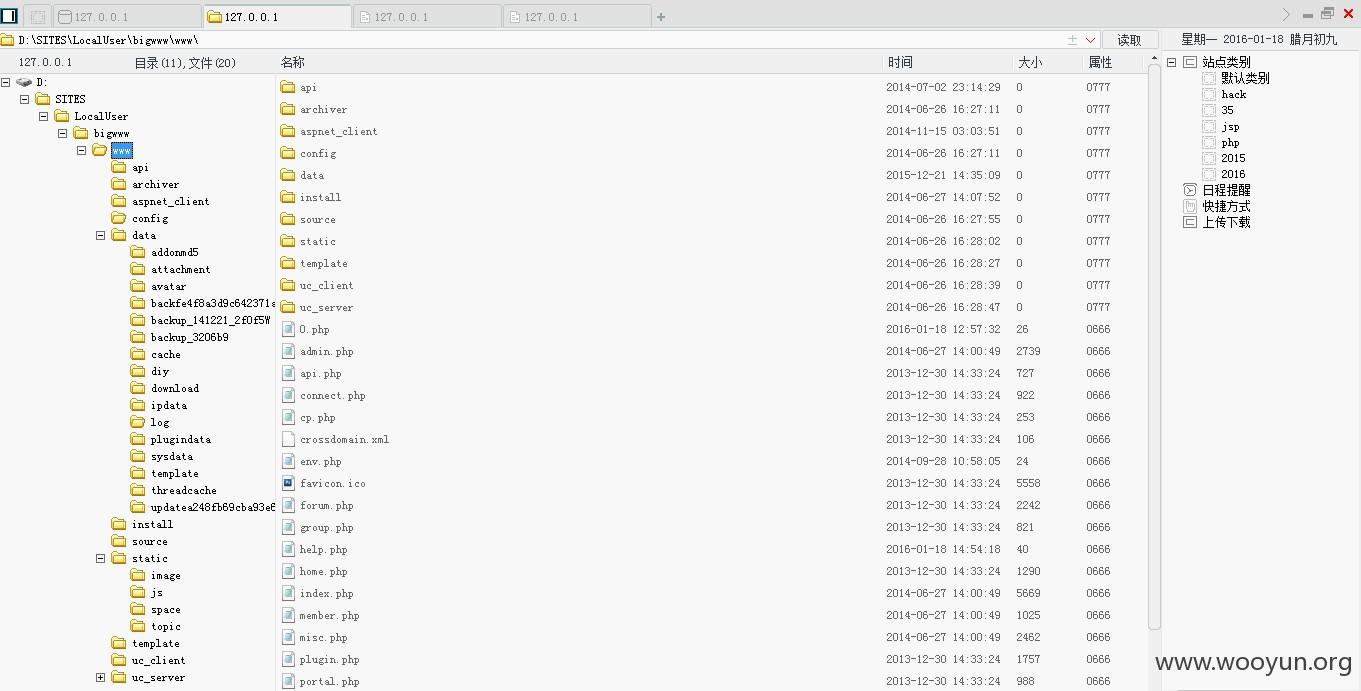Collapse the D: drive tree node
The image size is (1361, 691).
[6, 82]
